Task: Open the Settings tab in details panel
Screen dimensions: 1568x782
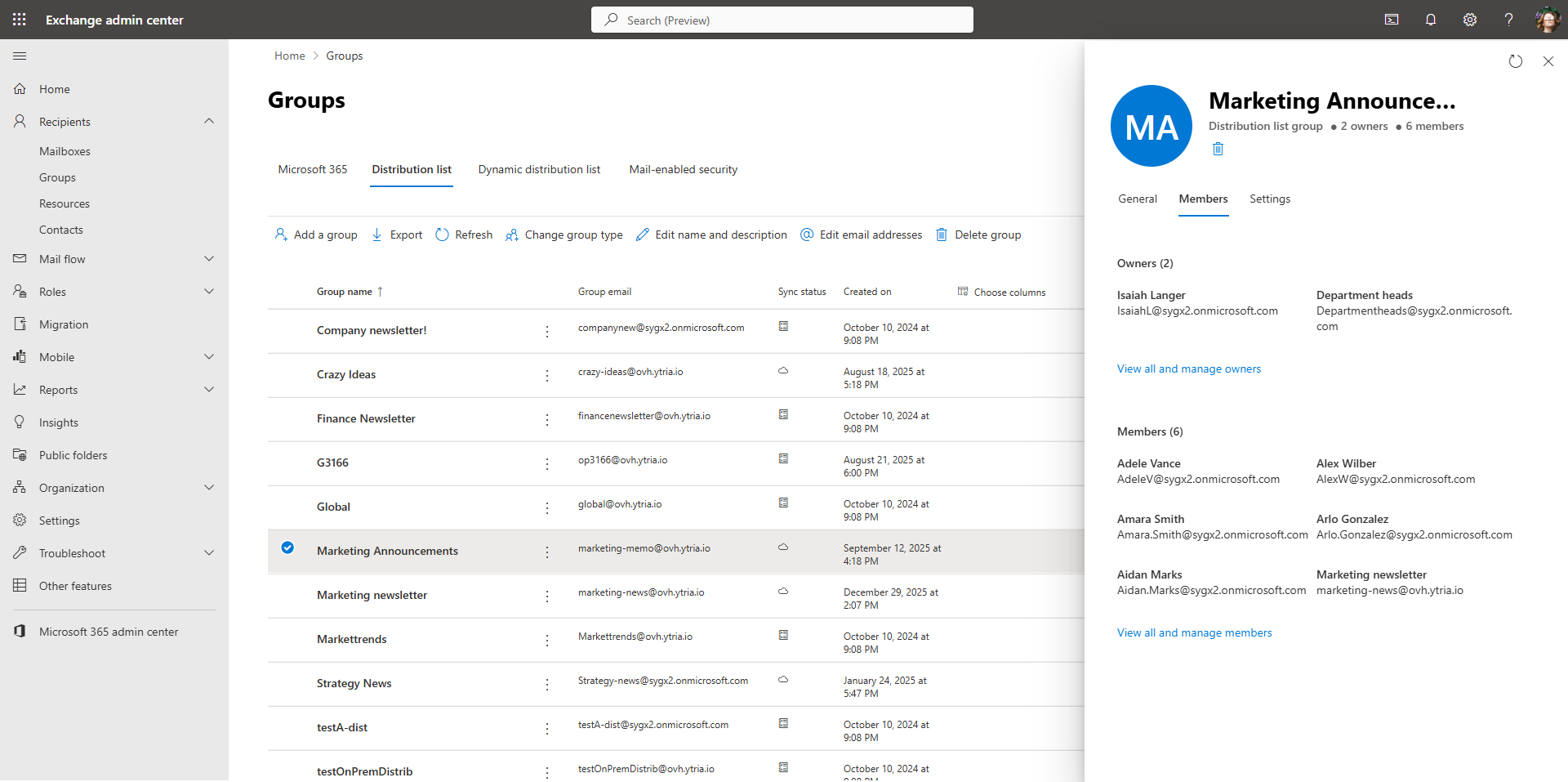Action: click(x=1270, y=199)
